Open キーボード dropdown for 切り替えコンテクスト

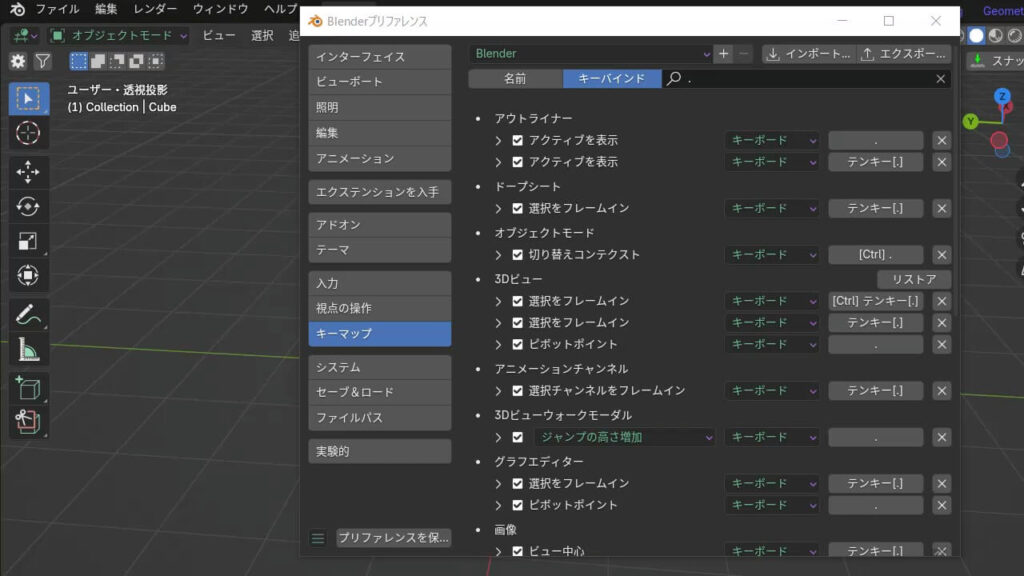773,255
